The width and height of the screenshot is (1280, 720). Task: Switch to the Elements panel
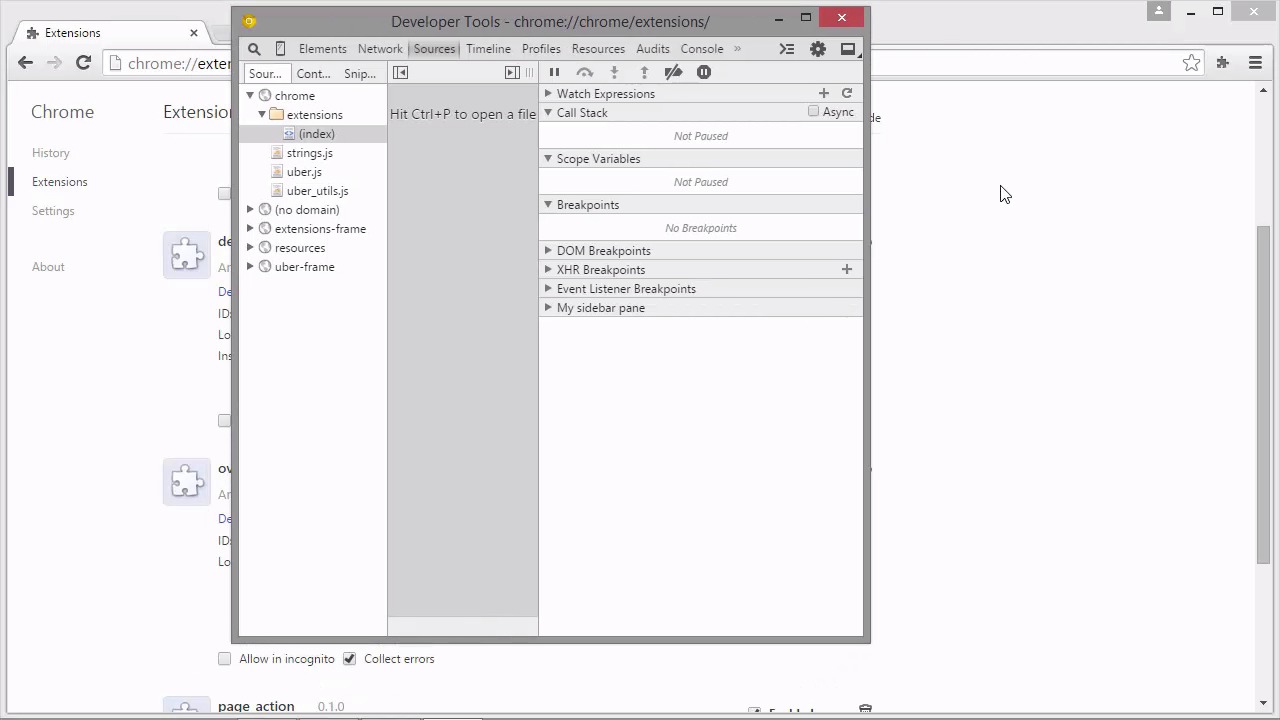323,49
